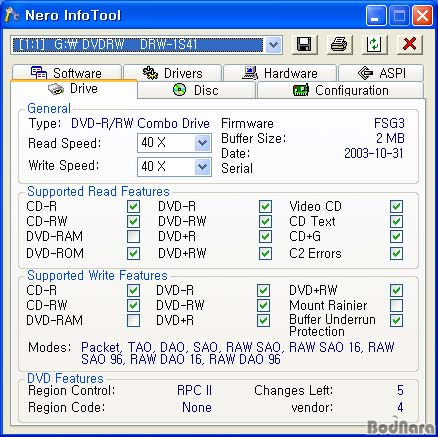Toggle DVD+RW write feature checkbox

pos(396,290)
